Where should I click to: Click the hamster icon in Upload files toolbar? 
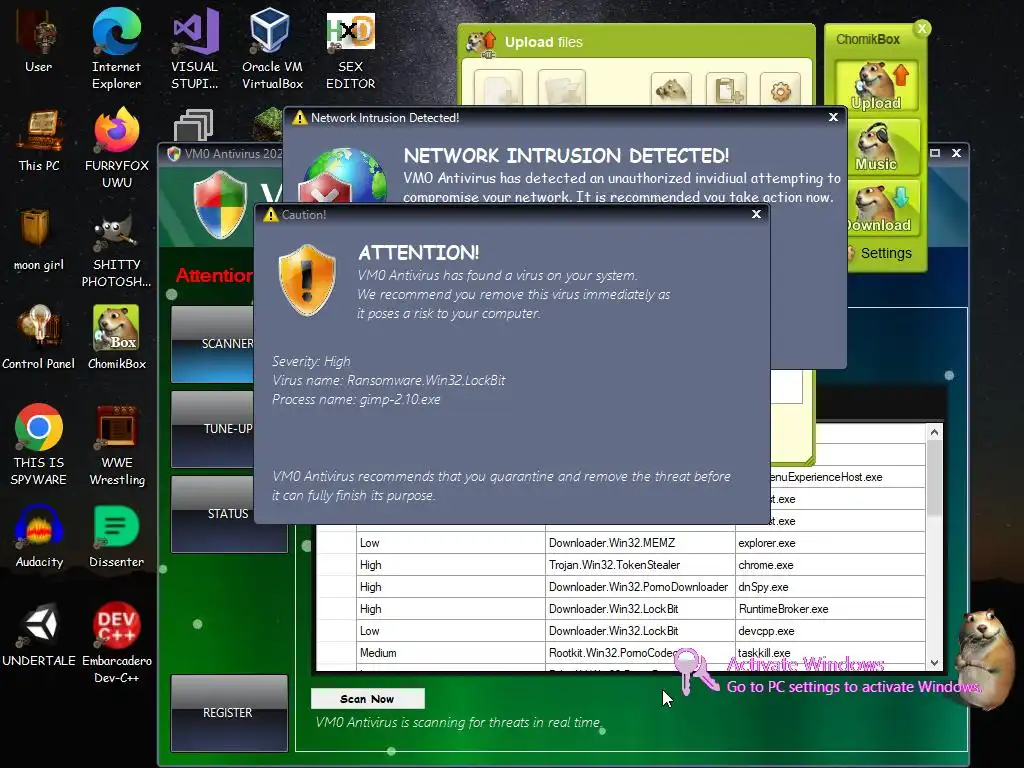coord(671,90)
